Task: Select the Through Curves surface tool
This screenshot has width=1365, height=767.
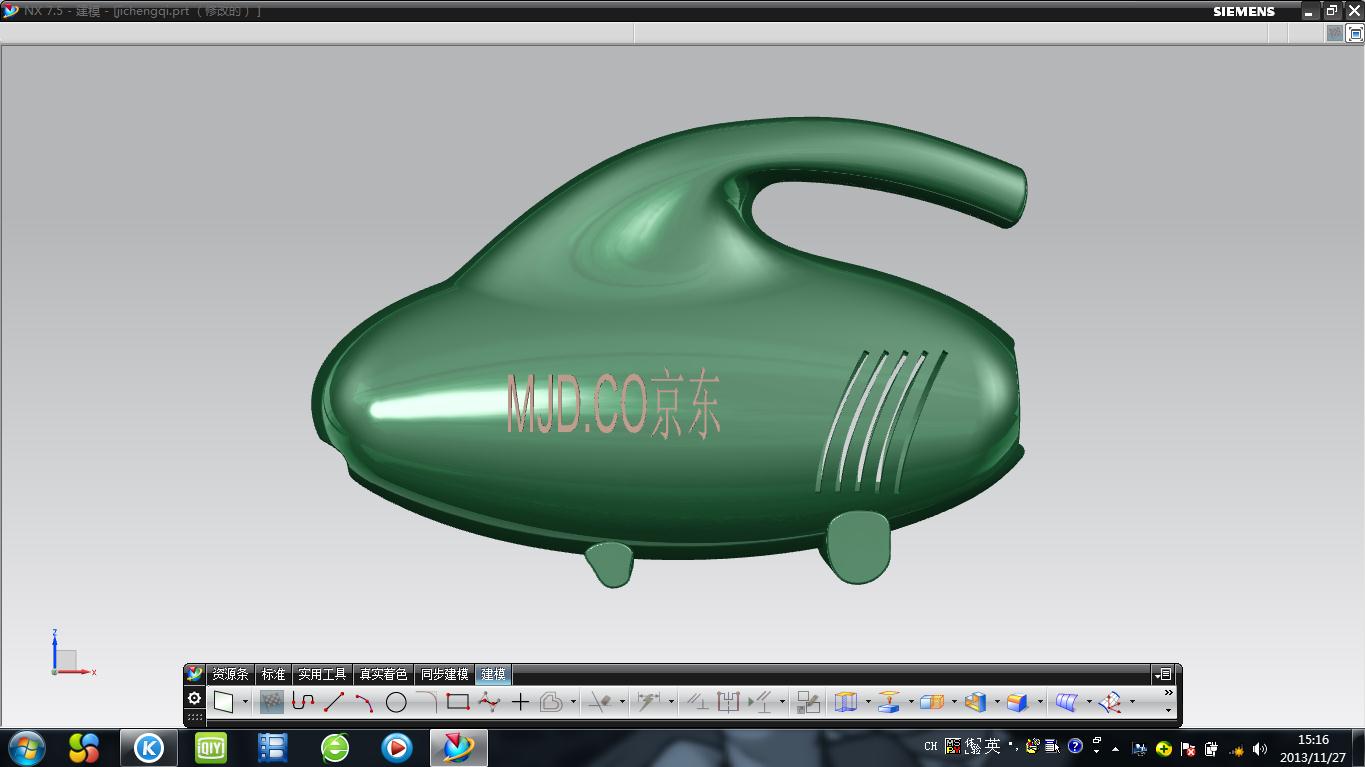Action: tap(1067, 702)
